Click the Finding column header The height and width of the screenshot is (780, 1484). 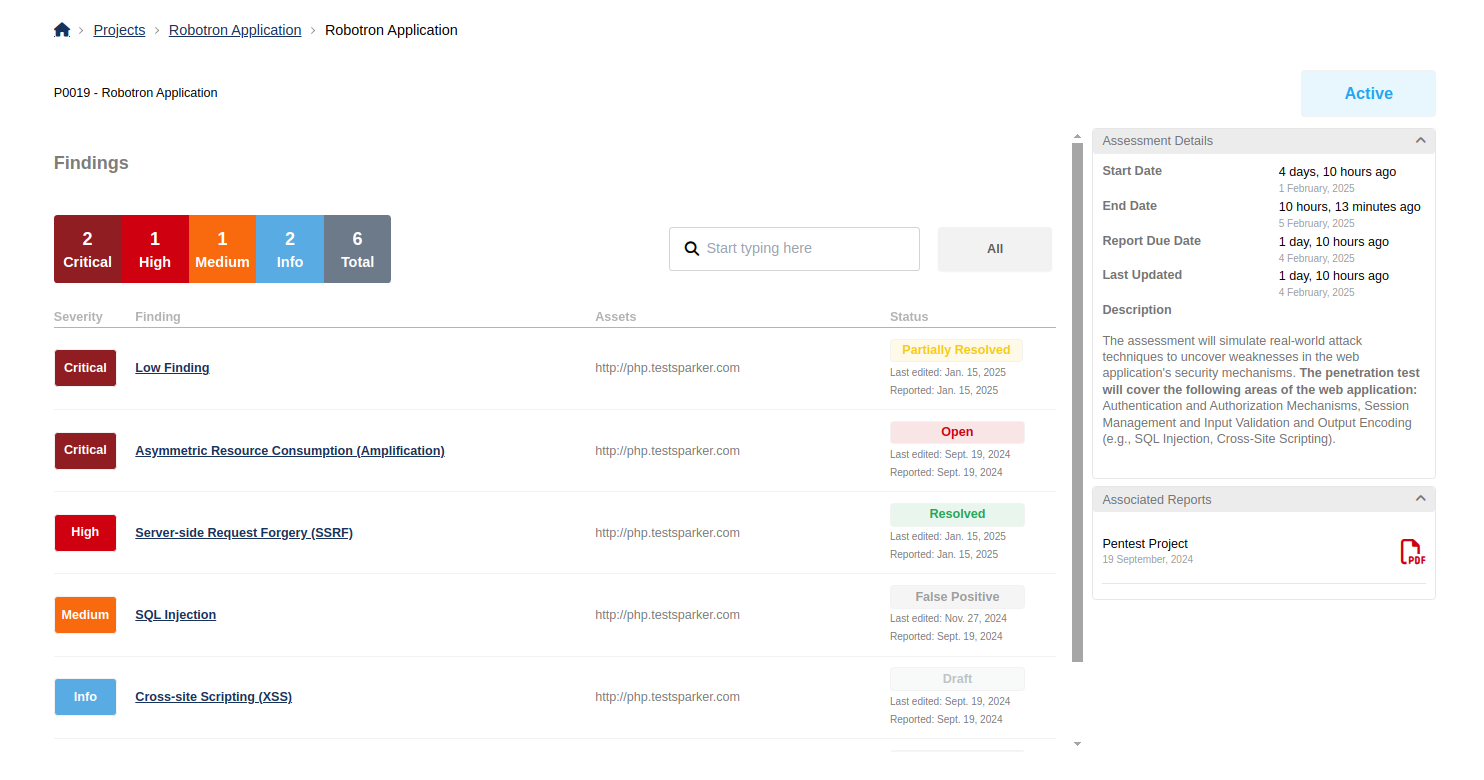point(158,317)
